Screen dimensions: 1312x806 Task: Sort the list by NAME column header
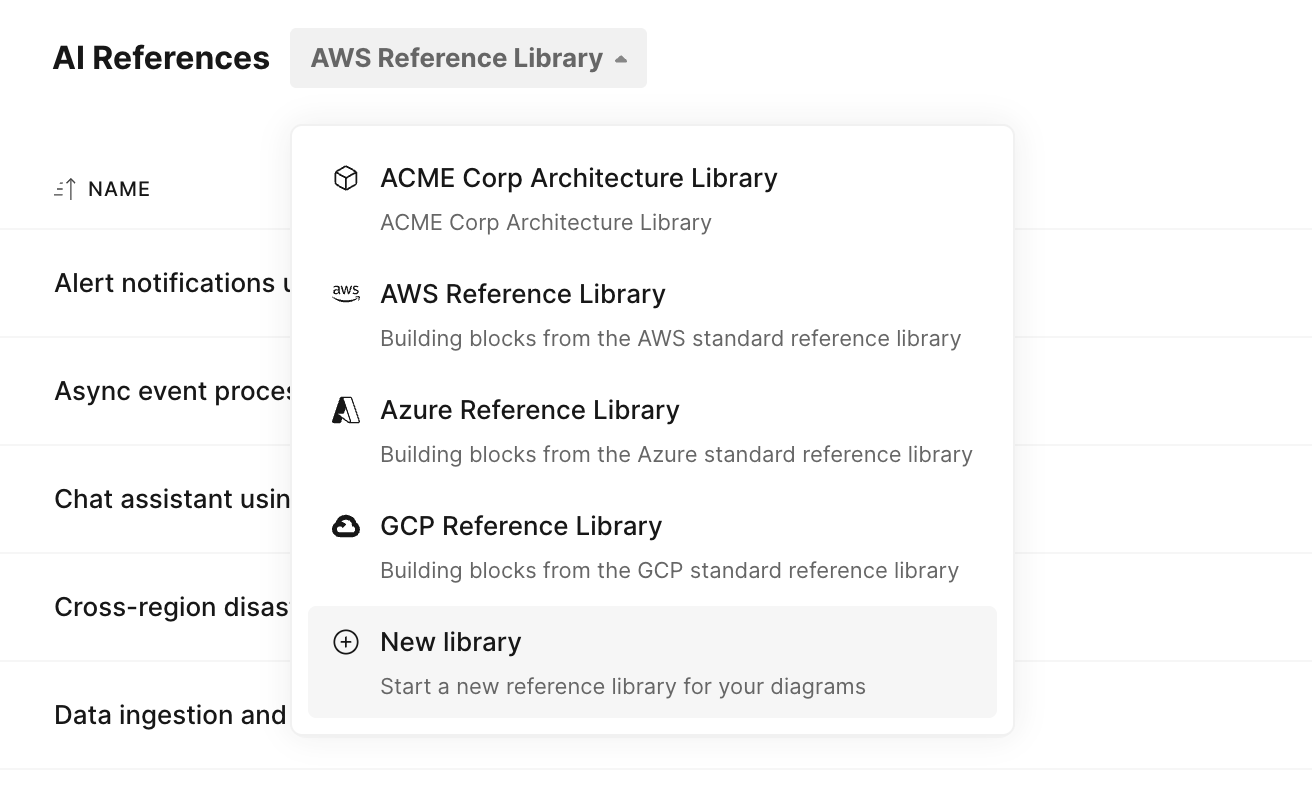[119, 189]
